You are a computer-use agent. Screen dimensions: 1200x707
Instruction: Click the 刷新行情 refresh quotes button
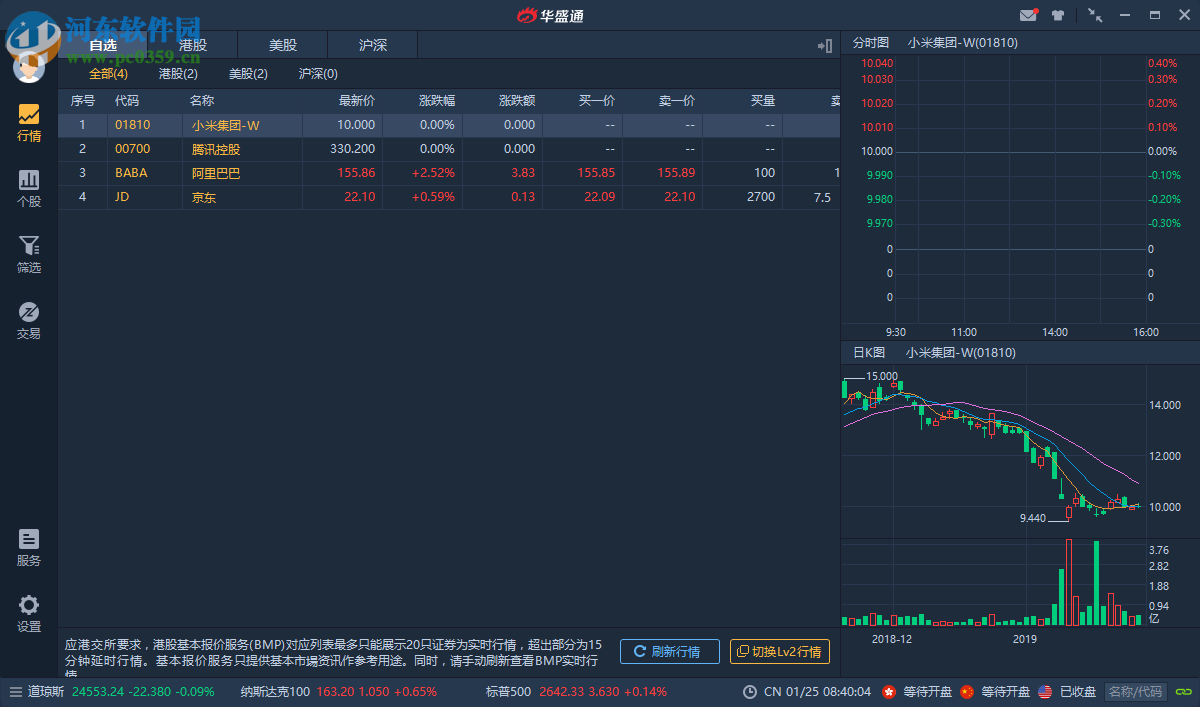tap(670, 652)
